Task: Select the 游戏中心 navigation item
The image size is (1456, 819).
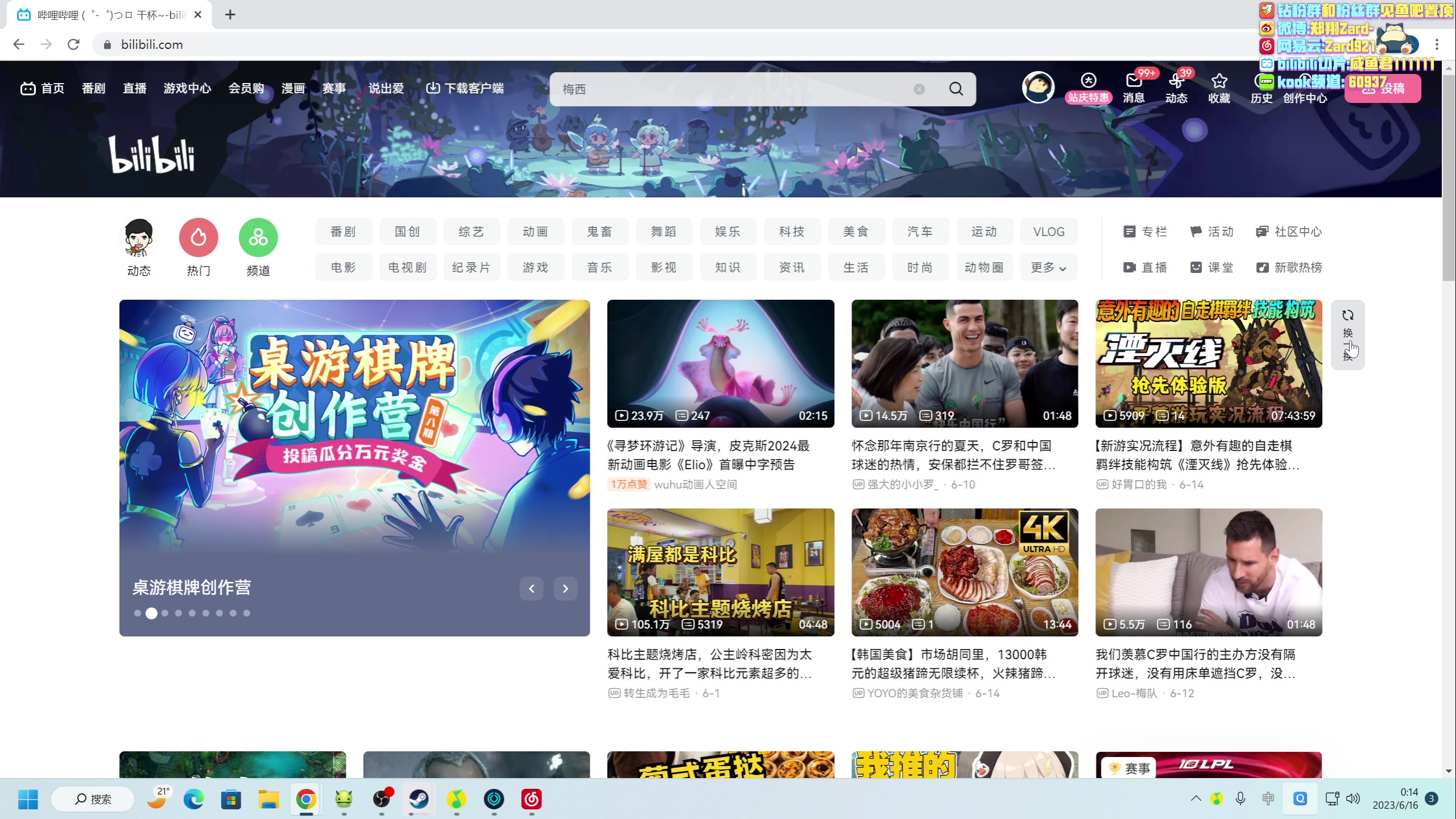Action: [x=187, y=88]
